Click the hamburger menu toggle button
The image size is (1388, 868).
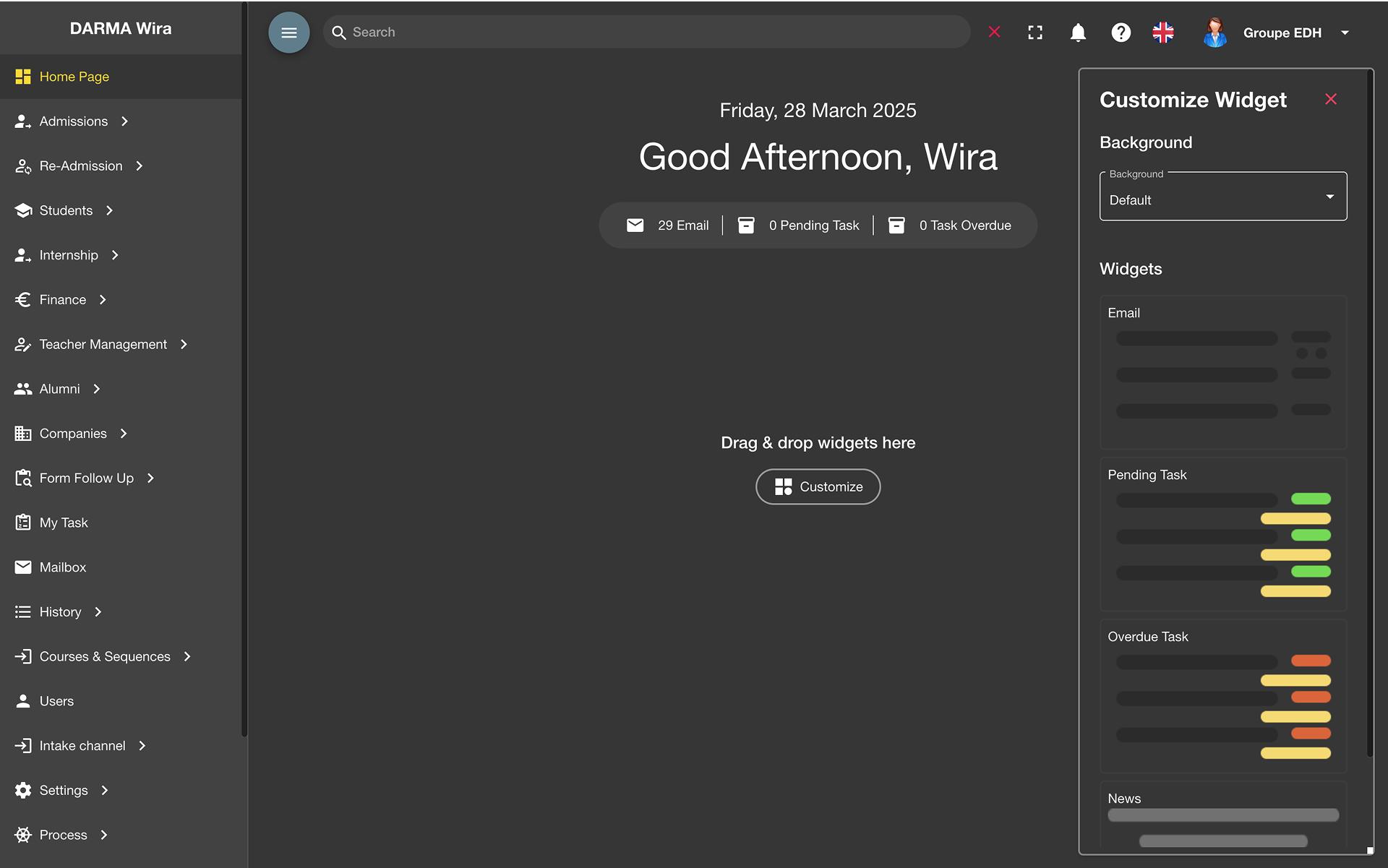tap(288, 33)
